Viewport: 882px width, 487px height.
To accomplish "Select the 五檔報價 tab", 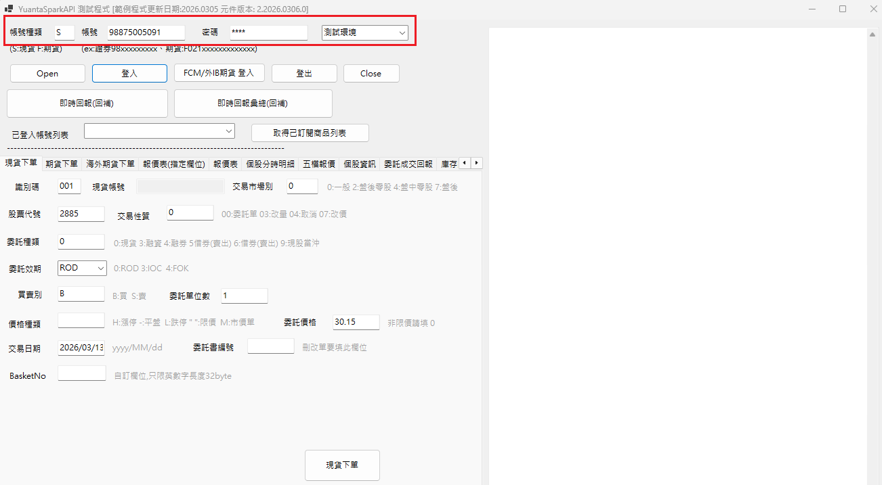I will 319,164.
